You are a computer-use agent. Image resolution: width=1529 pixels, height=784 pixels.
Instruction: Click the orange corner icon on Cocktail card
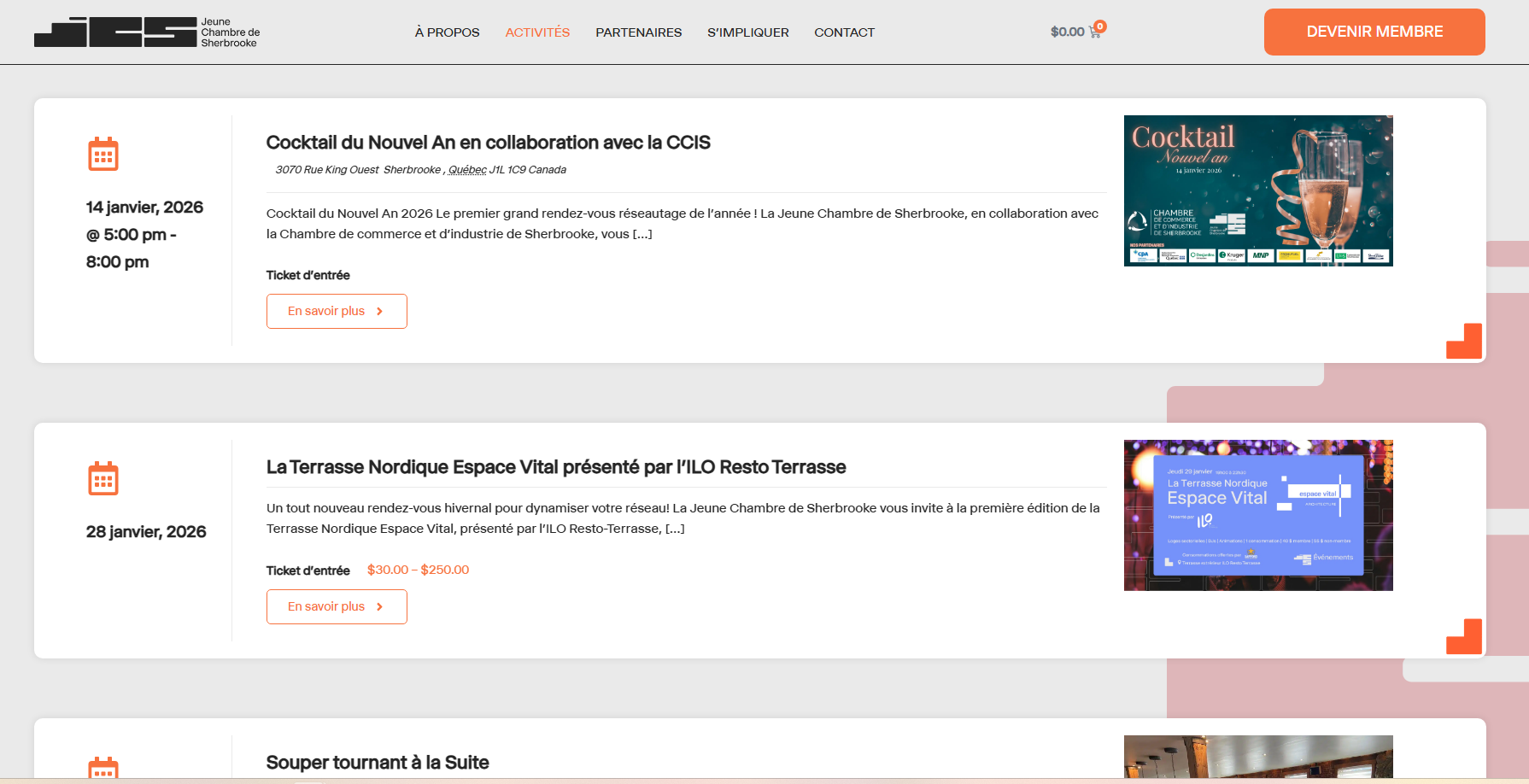click(x=1463, y=341)
